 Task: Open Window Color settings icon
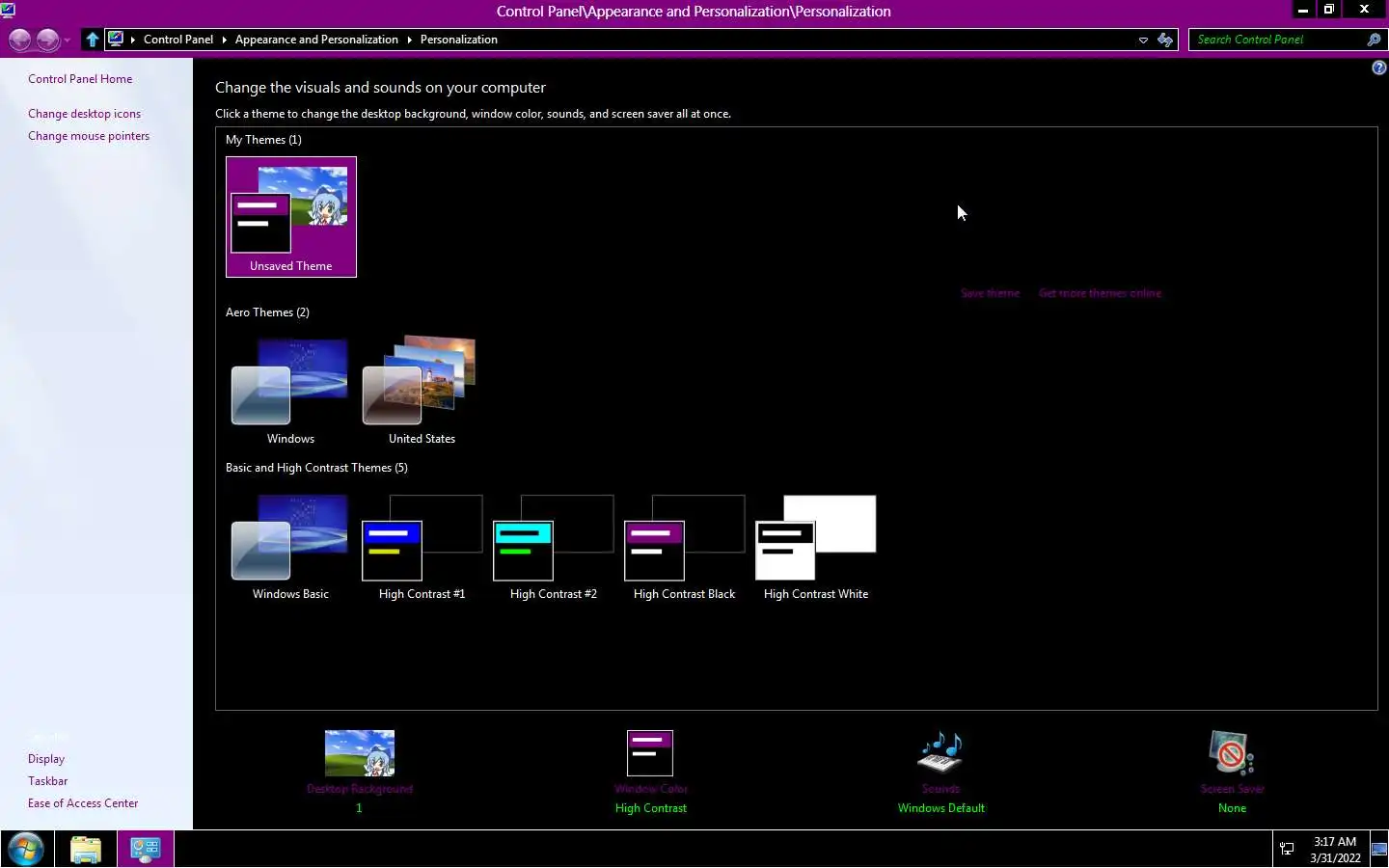tap(650, 753)
